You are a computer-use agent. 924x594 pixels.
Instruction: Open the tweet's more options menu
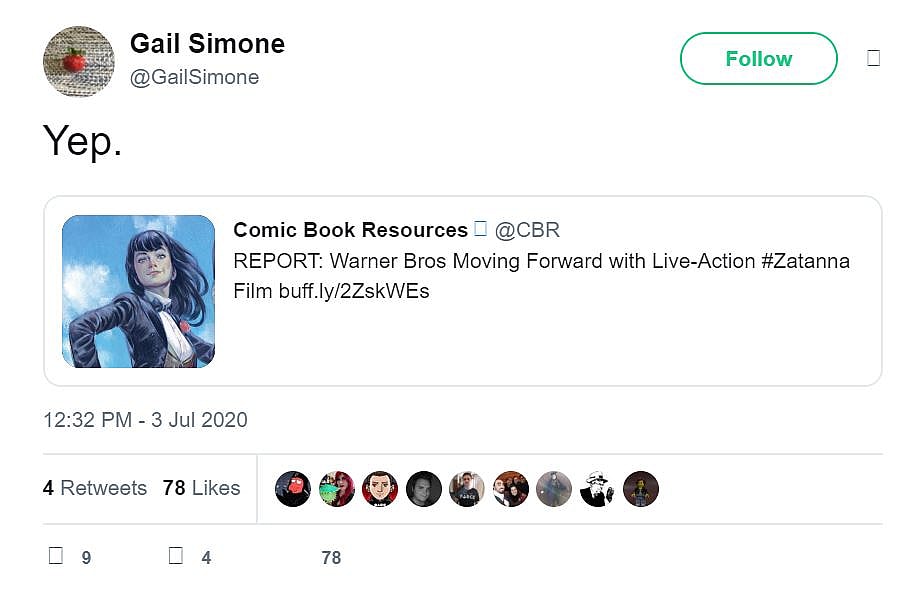(873, 59)
